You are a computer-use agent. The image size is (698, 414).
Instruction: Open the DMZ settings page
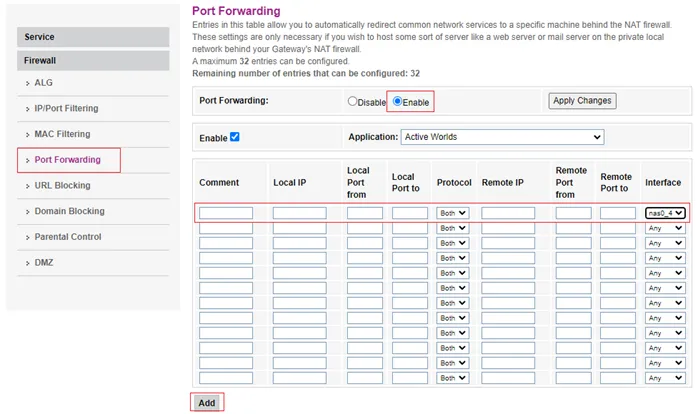(44, 263)
